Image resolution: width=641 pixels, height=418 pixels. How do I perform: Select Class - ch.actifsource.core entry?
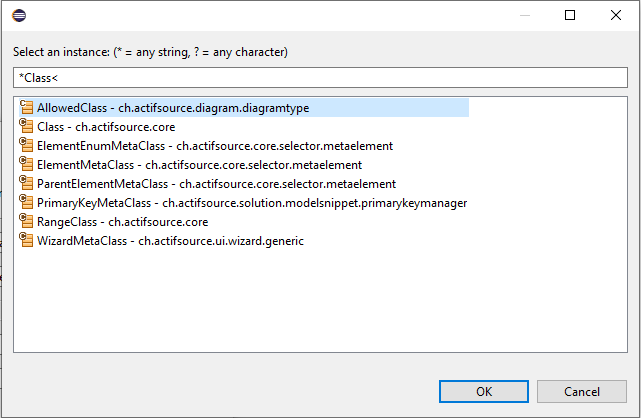106,127
